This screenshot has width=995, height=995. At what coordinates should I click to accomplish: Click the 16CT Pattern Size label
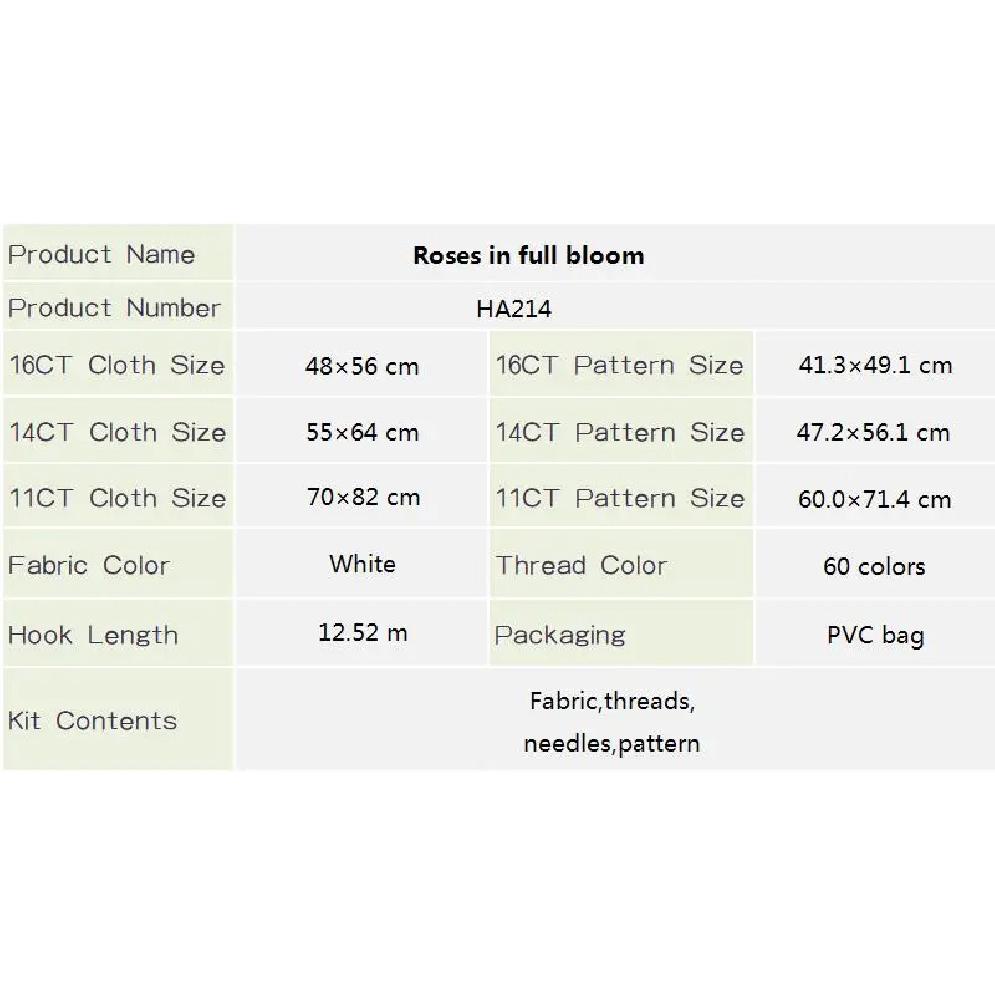pyautogui.click(x=619, y=365)
